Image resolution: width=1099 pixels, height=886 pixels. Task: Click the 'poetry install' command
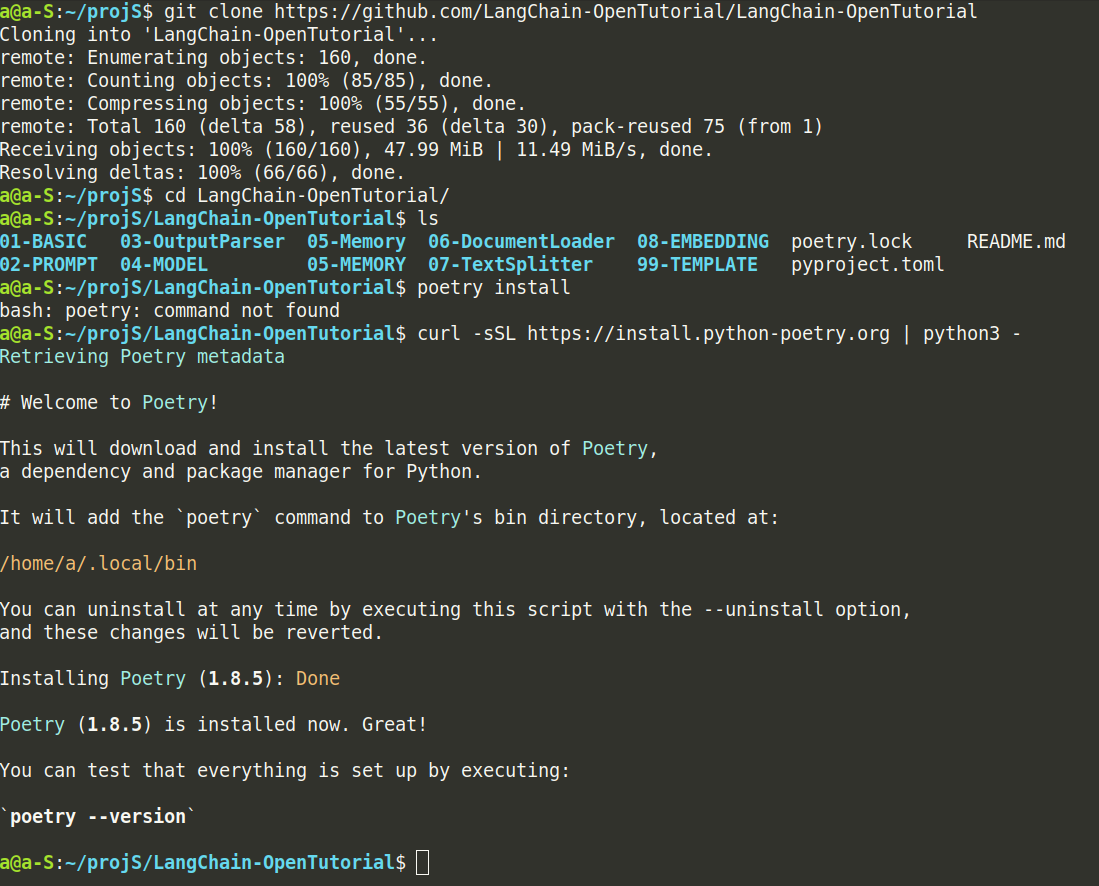493,288
